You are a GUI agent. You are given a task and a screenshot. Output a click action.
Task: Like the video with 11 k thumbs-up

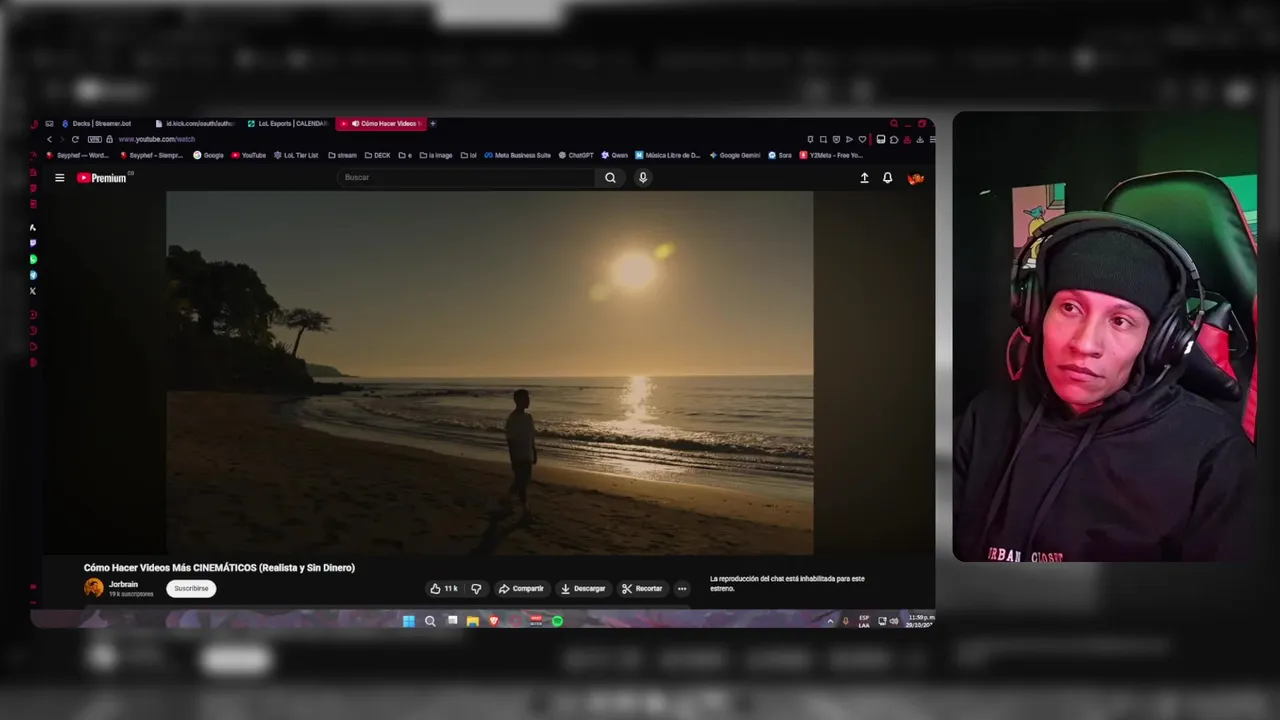[444, 589]
